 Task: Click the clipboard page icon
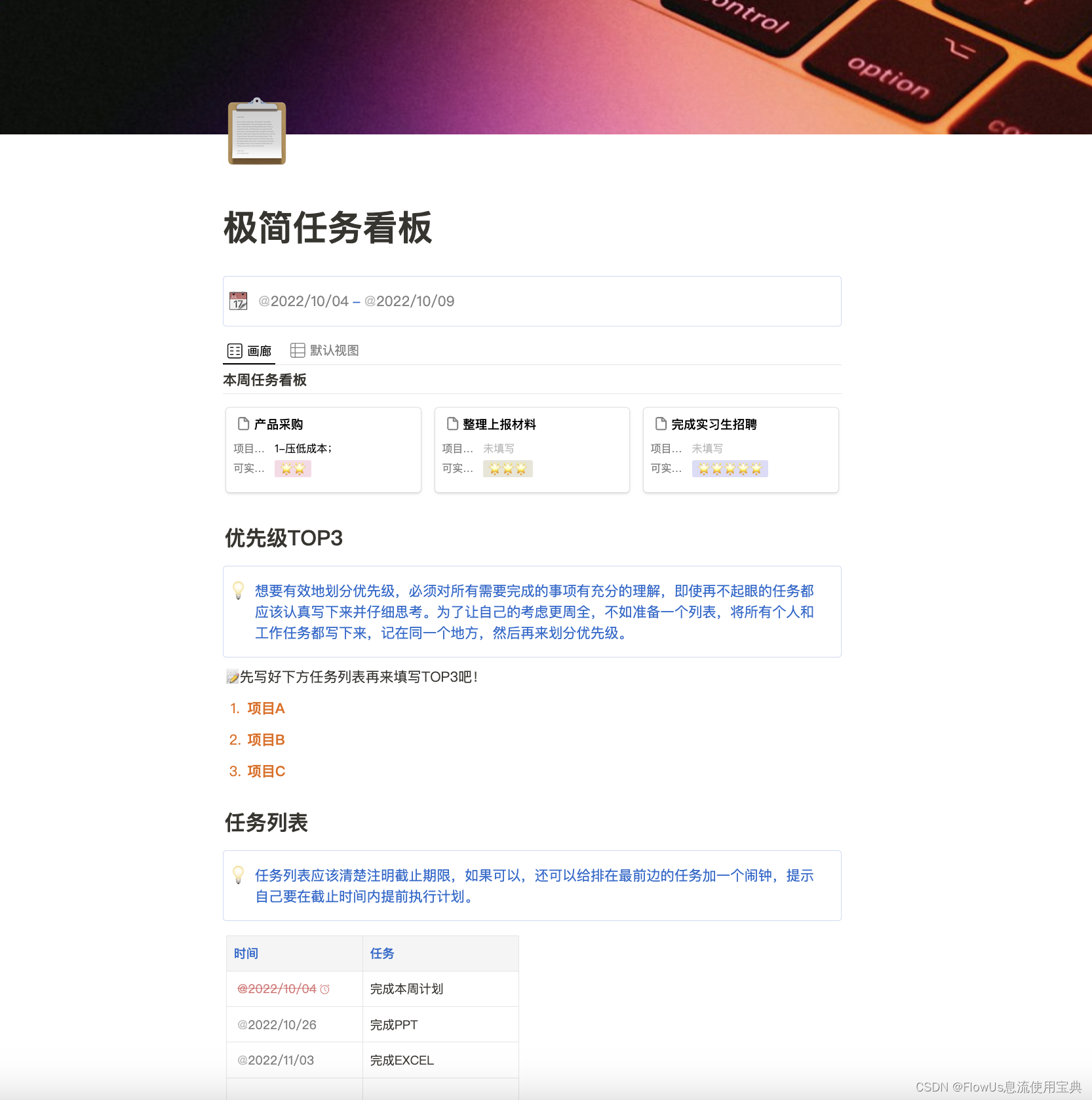pyautogui.click(x=257, y=131)
